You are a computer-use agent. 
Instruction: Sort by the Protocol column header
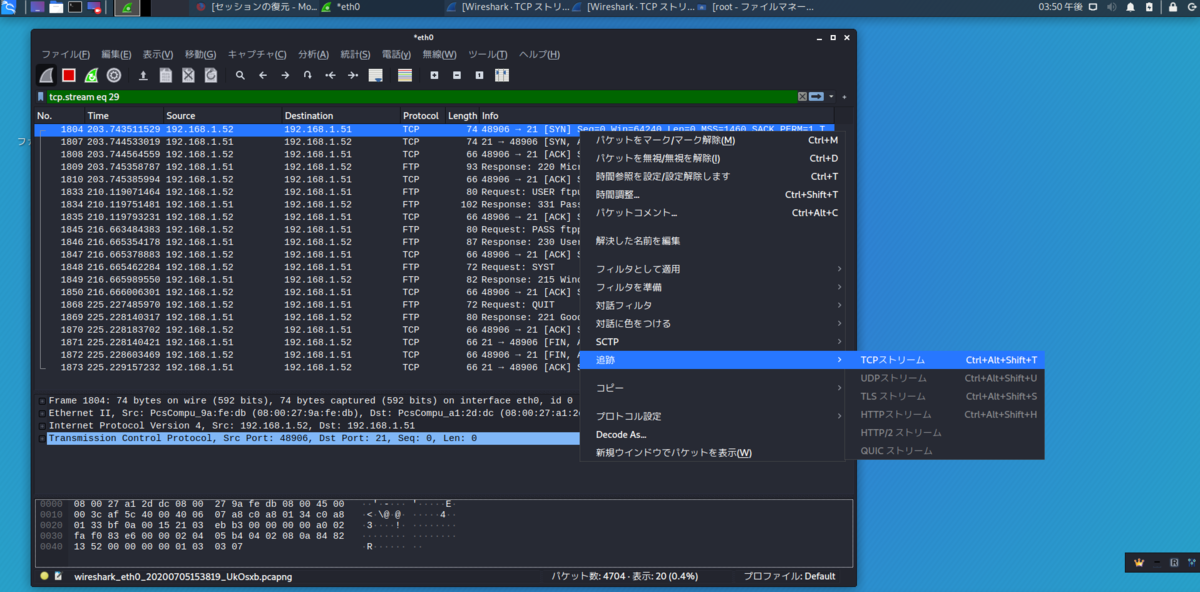point(422,116)
